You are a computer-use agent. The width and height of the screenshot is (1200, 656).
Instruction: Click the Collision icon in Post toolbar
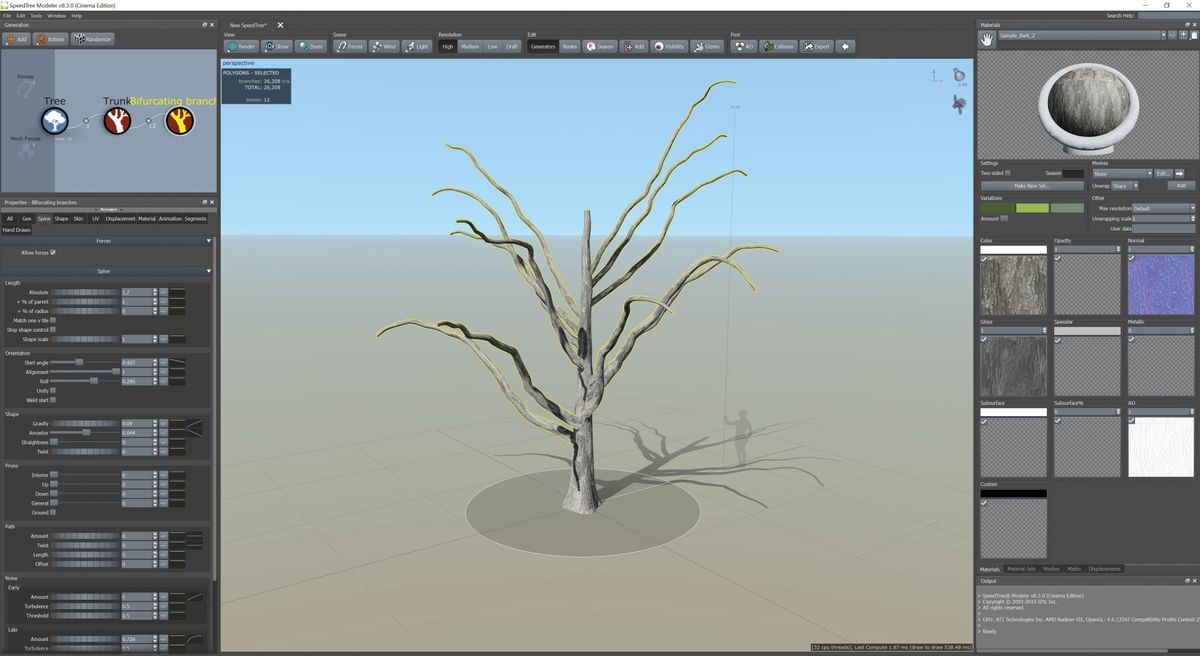coord(779,45)
